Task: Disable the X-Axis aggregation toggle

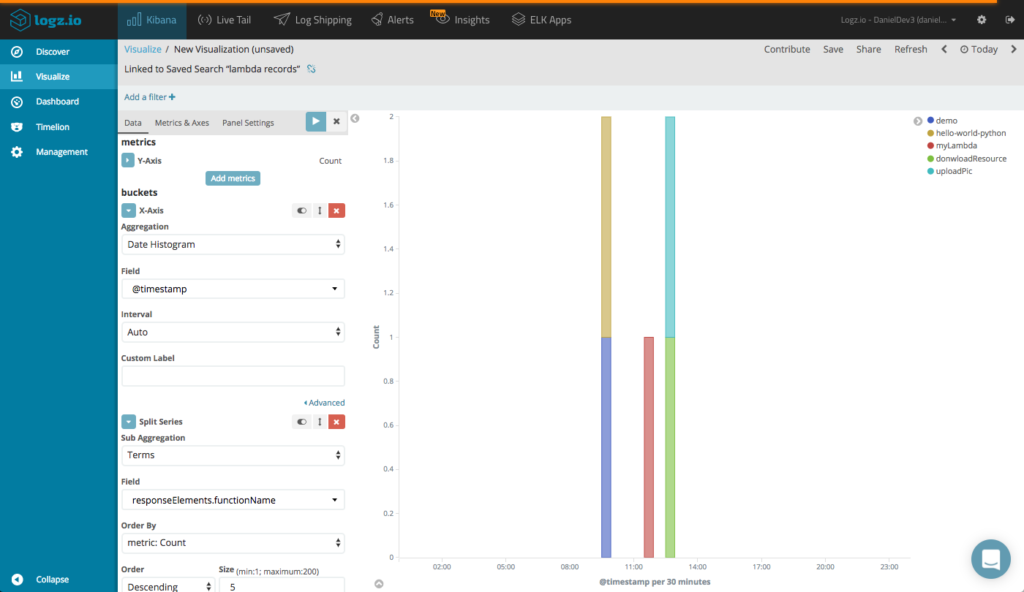Action: pos(301,211)
